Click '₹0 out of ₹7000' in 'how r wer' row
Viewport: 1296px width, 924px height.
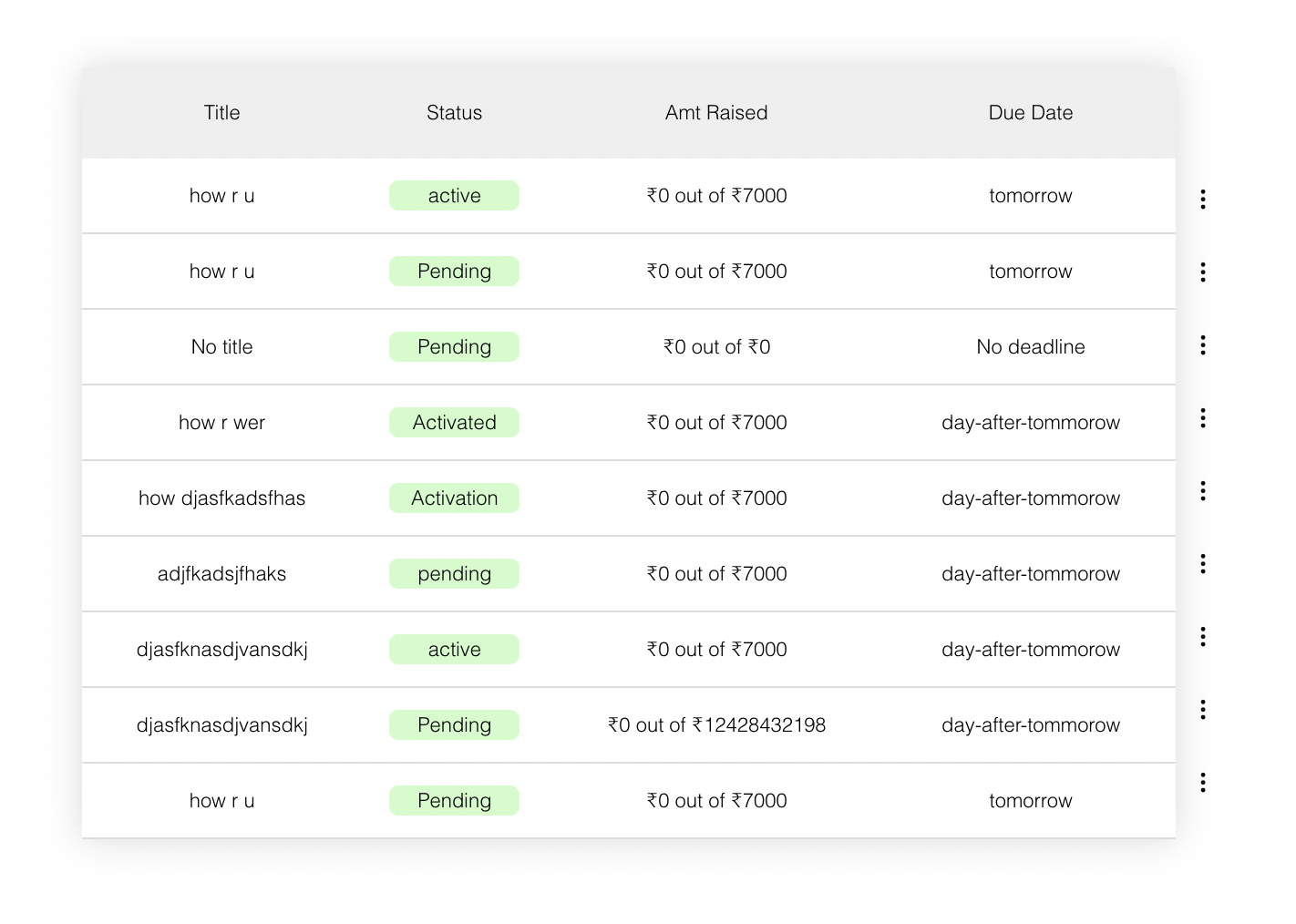pyautogui.click(x=716, y=422)
